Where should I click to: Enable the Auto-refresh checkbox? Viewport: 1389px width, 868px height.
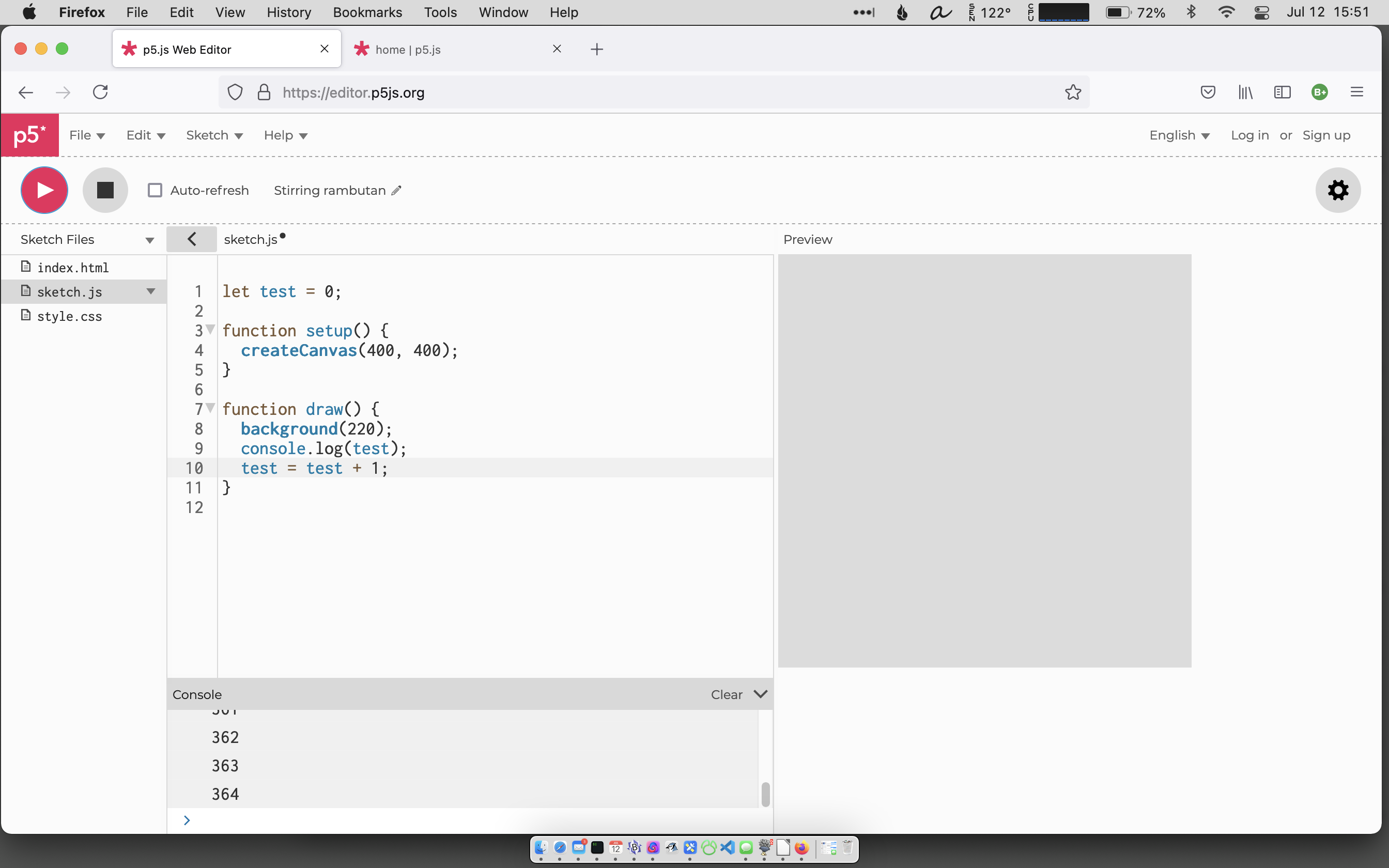click(155, 191)
